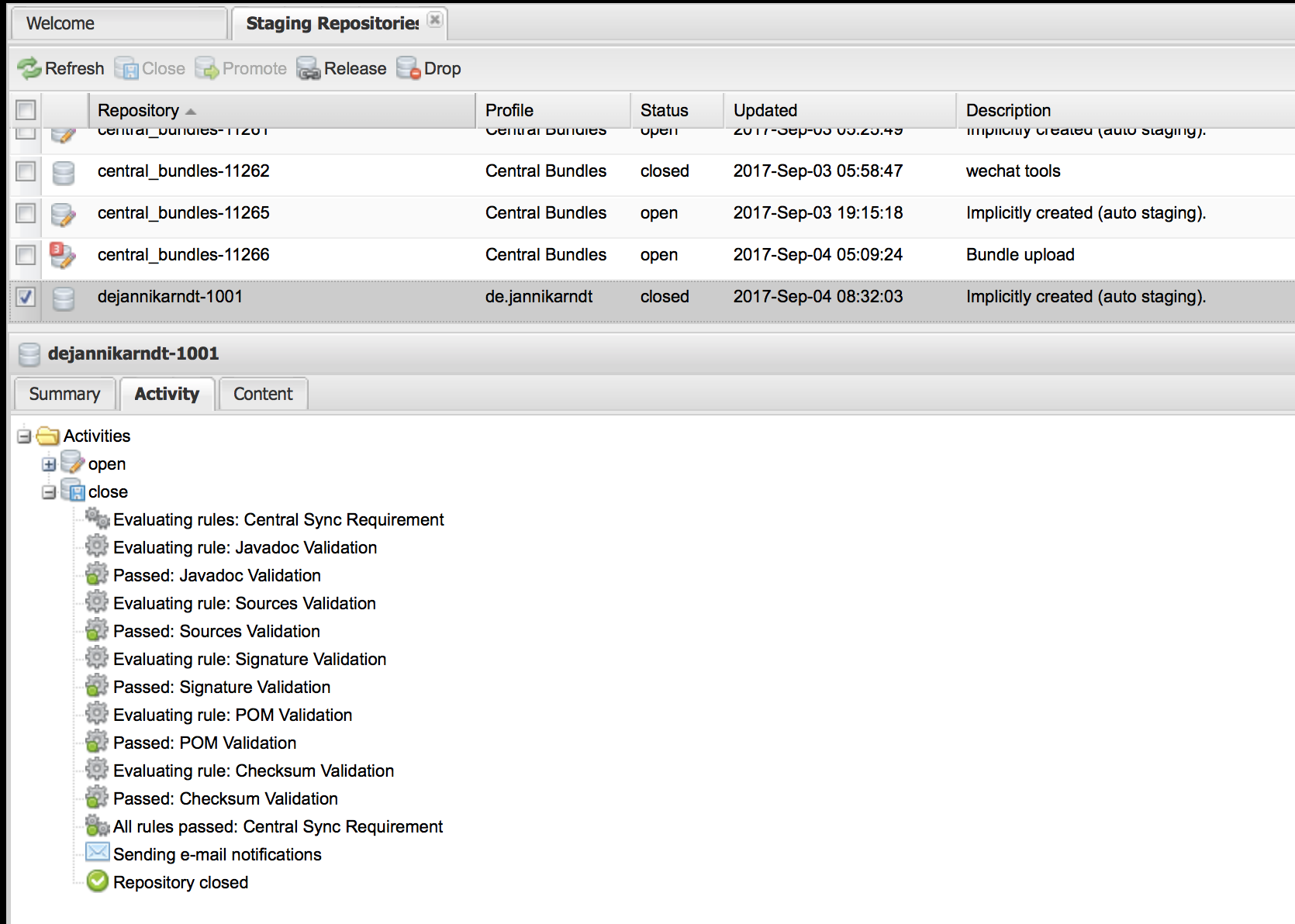Select the Staging Repositories tab
This screenshot has width=1295, height=924.
(x=333, y=23)
